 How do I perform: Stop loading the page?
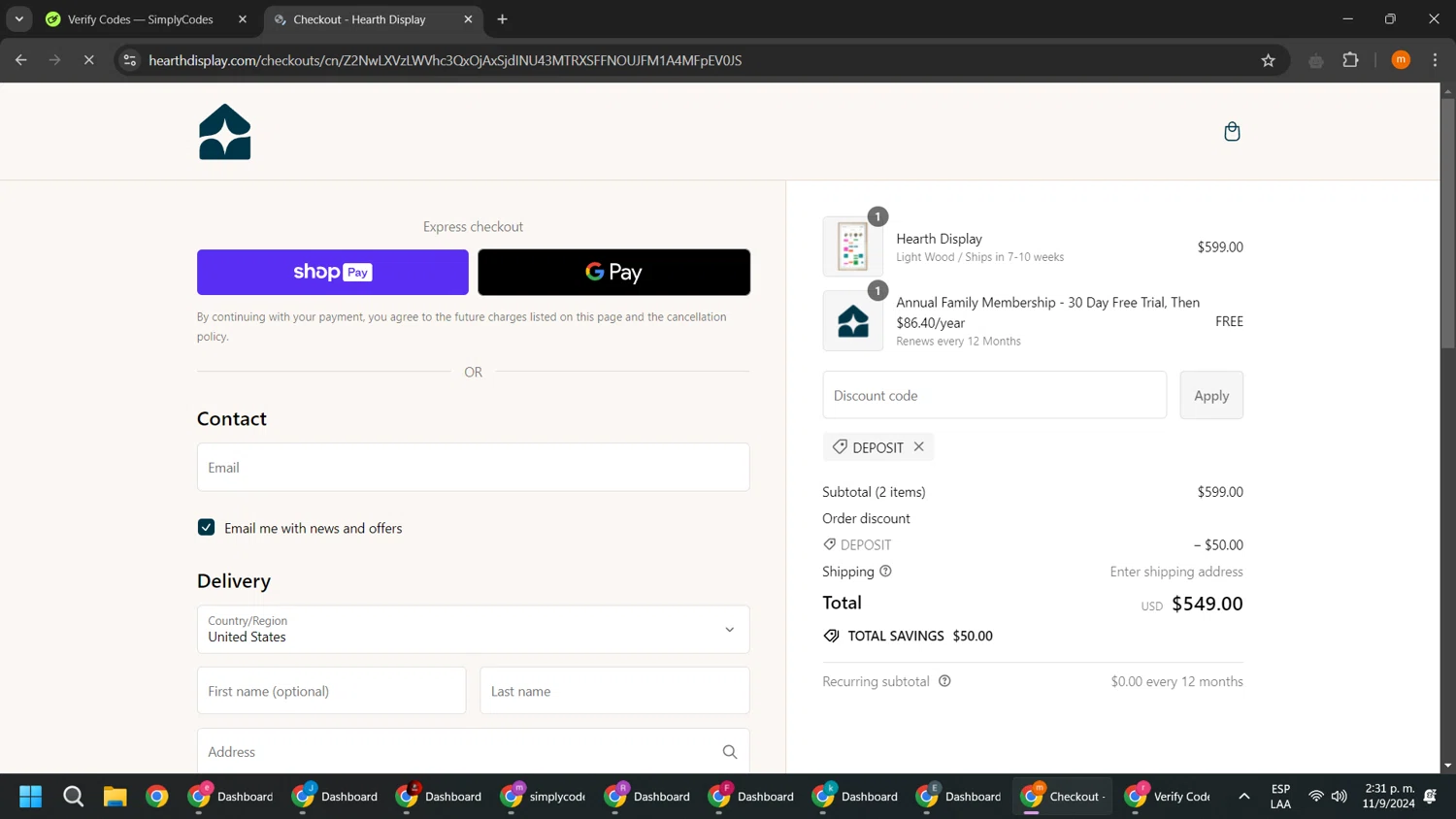click(88, 60)
